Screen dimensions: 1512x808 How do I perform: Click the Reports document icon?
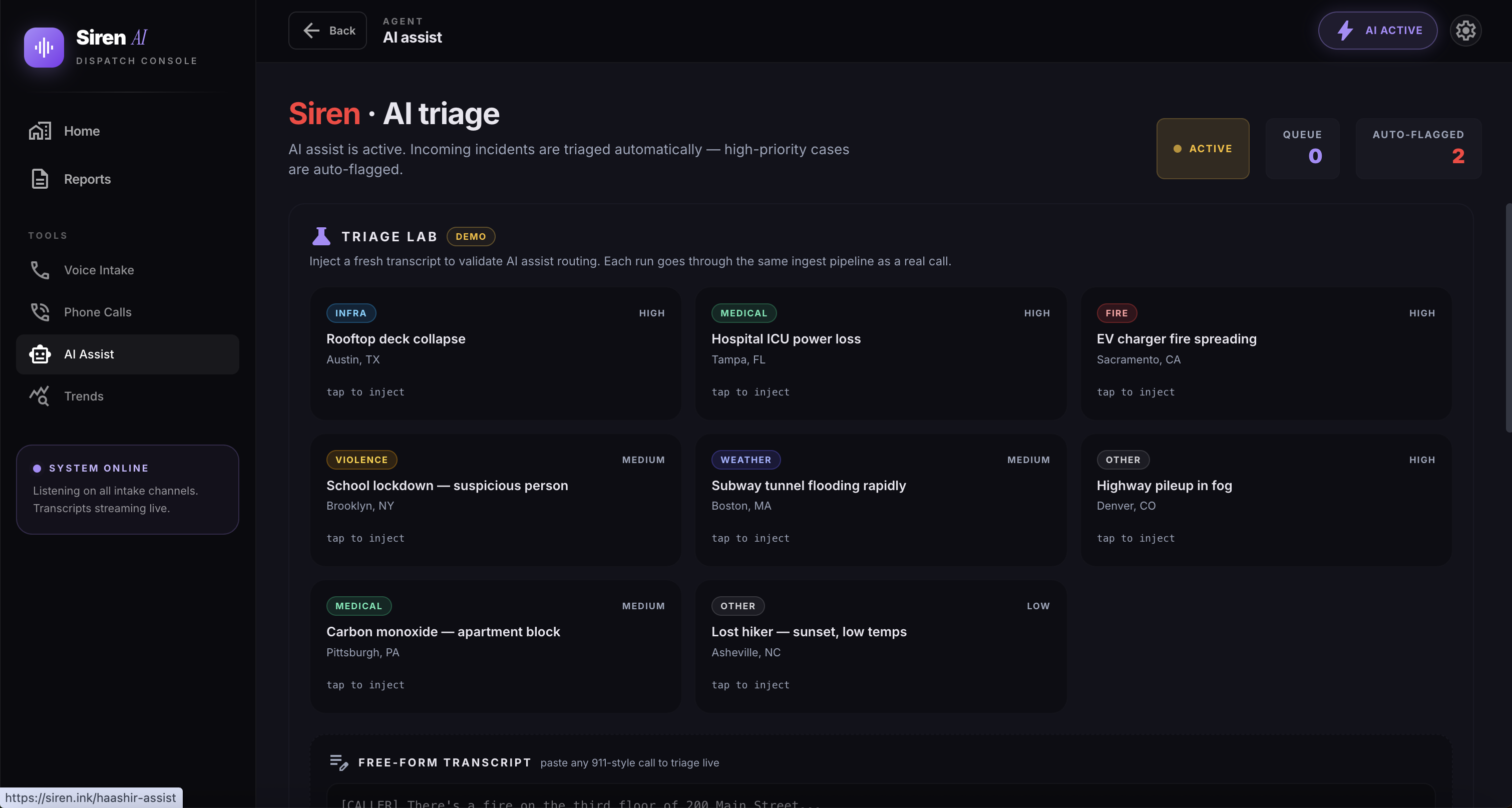tap(40, 179)
